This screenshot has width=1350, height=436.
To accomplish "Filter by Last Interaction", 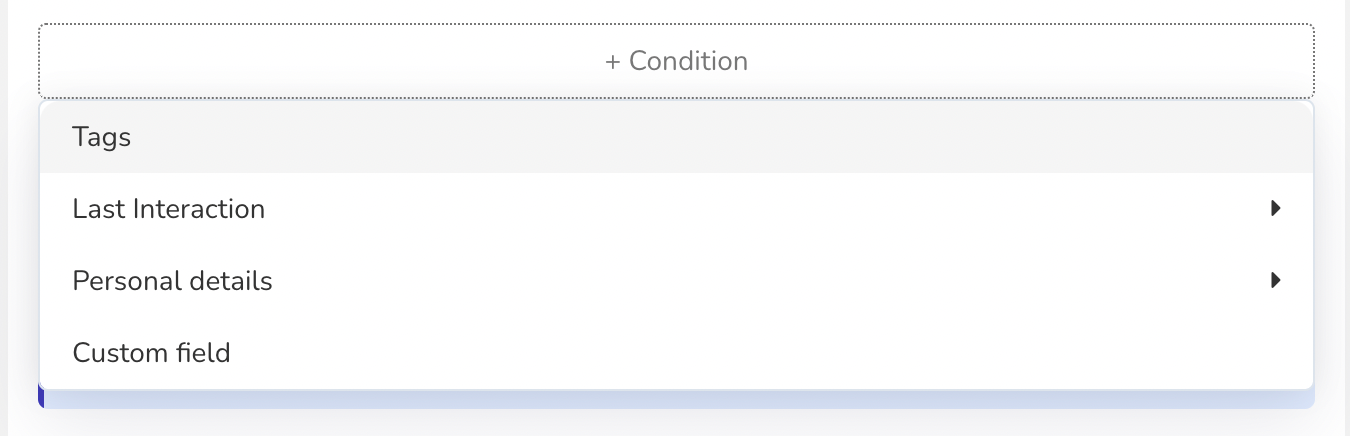I will (676, 209).
